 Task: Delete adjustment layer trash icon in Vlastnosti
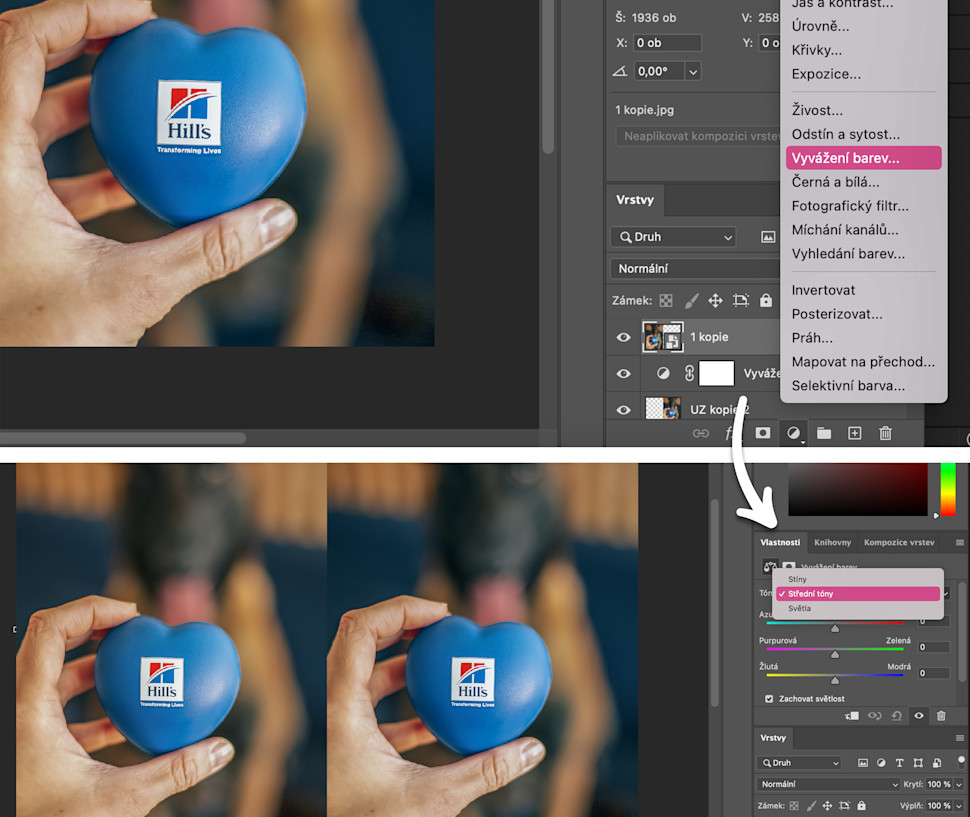tap(941, 716)
